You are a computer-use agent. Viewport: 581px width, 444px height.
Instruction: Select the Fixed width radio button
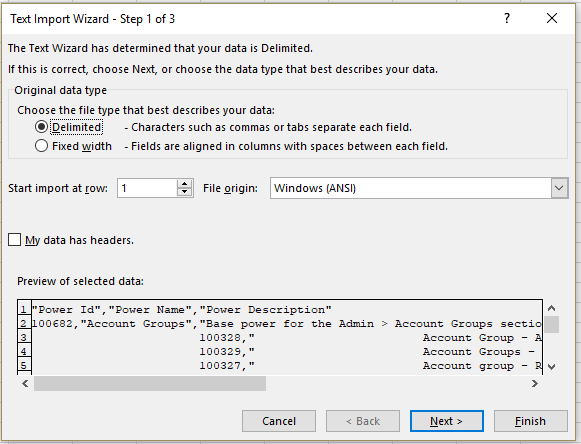click(41, 146)
